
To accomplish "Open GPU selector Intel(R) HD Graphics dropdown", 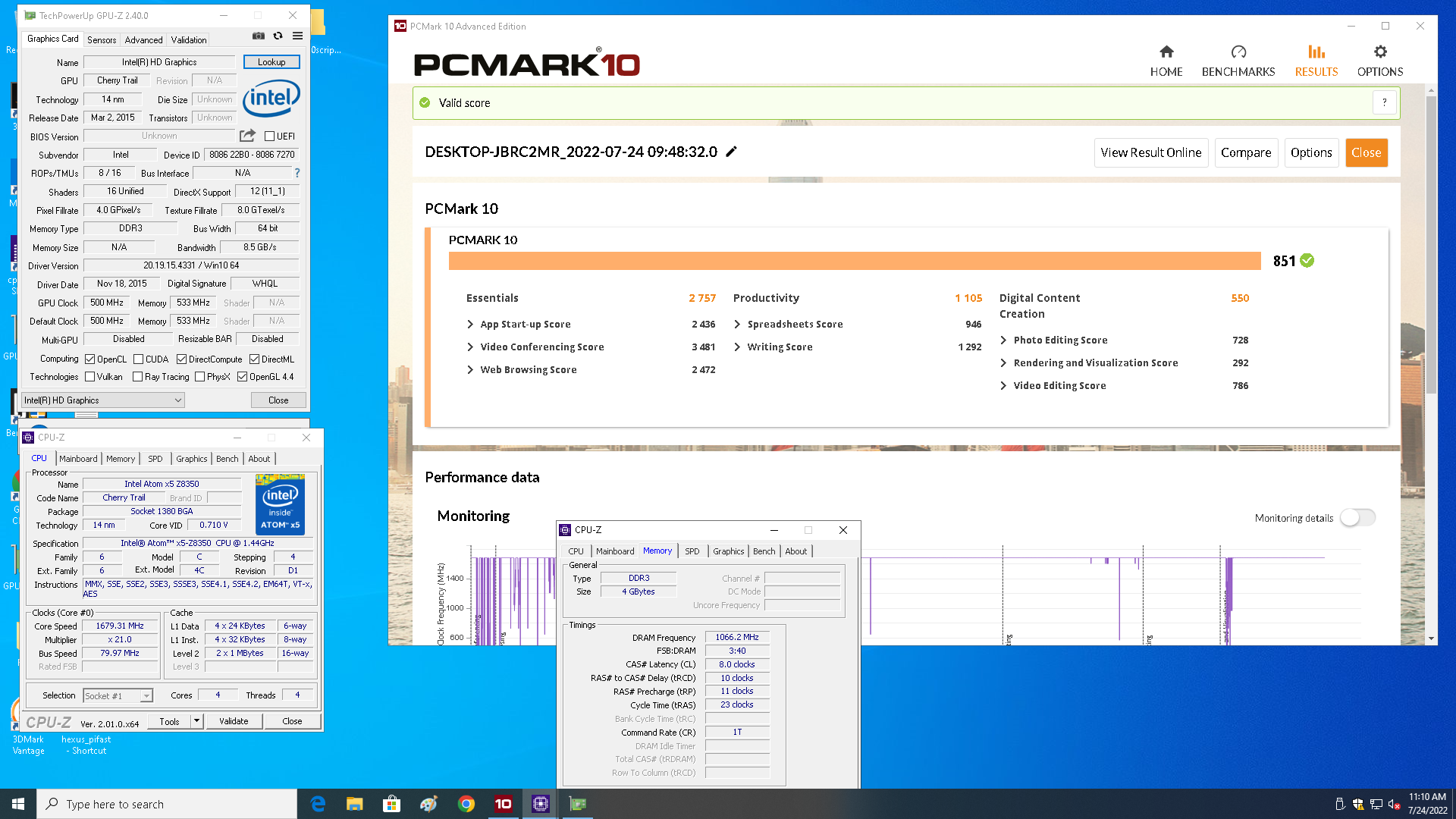I will [x=103, y=400].
